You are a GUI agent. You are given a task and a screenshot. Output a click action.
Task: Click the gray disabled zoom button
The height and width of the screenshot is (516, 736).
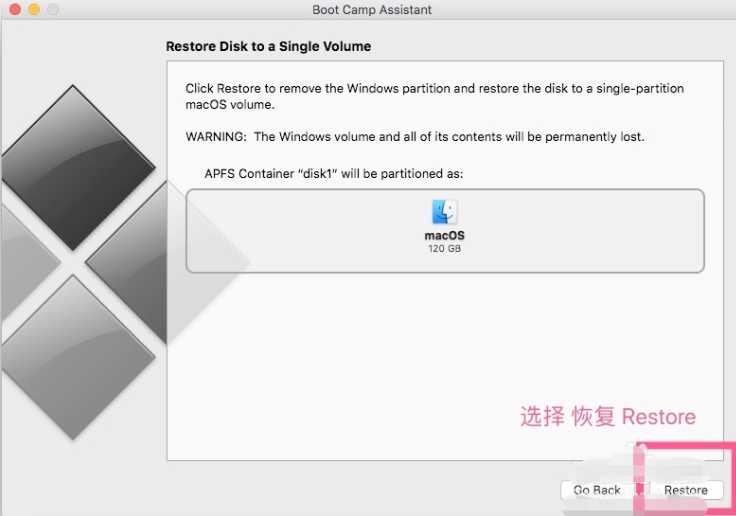coord(52,9)
